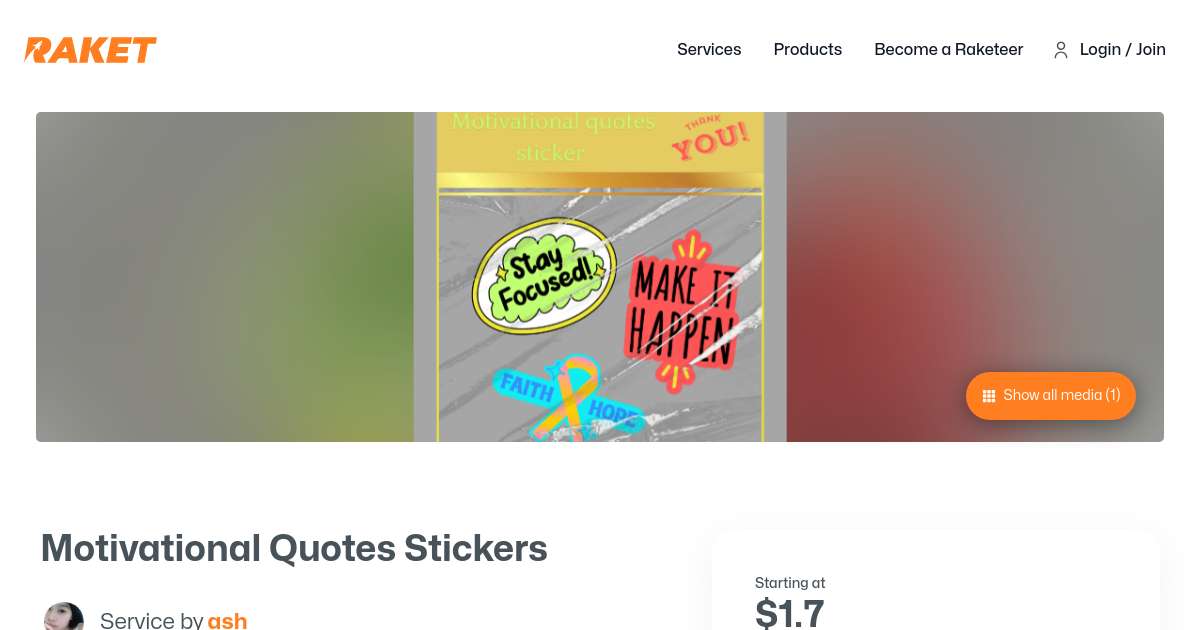This screenshot has width=1200, height=630.
Task: Open seller ash's profile link
Action: coord(227,620)
